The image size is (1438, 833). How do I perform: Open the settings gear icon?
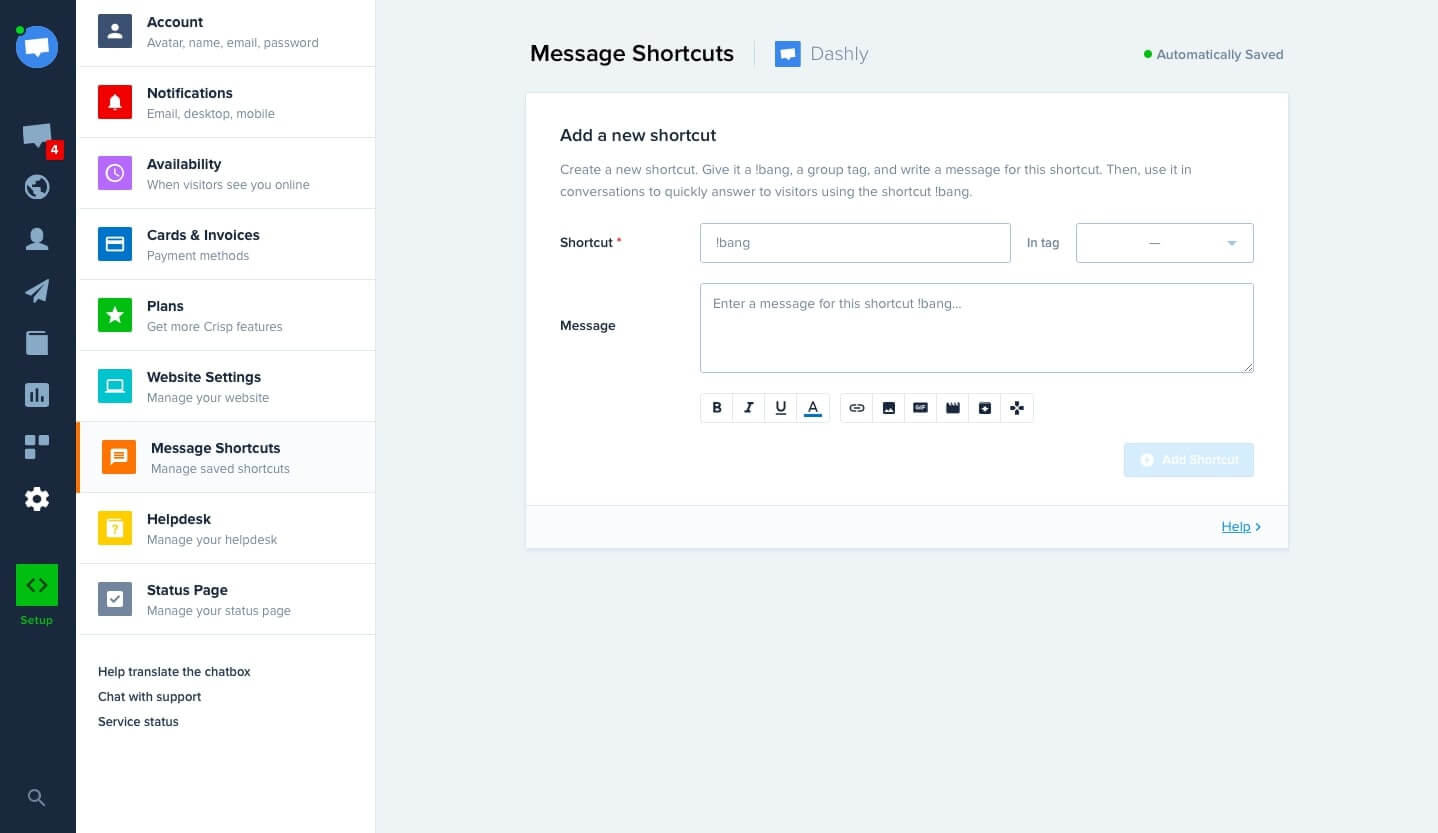(x=37, y=499)
